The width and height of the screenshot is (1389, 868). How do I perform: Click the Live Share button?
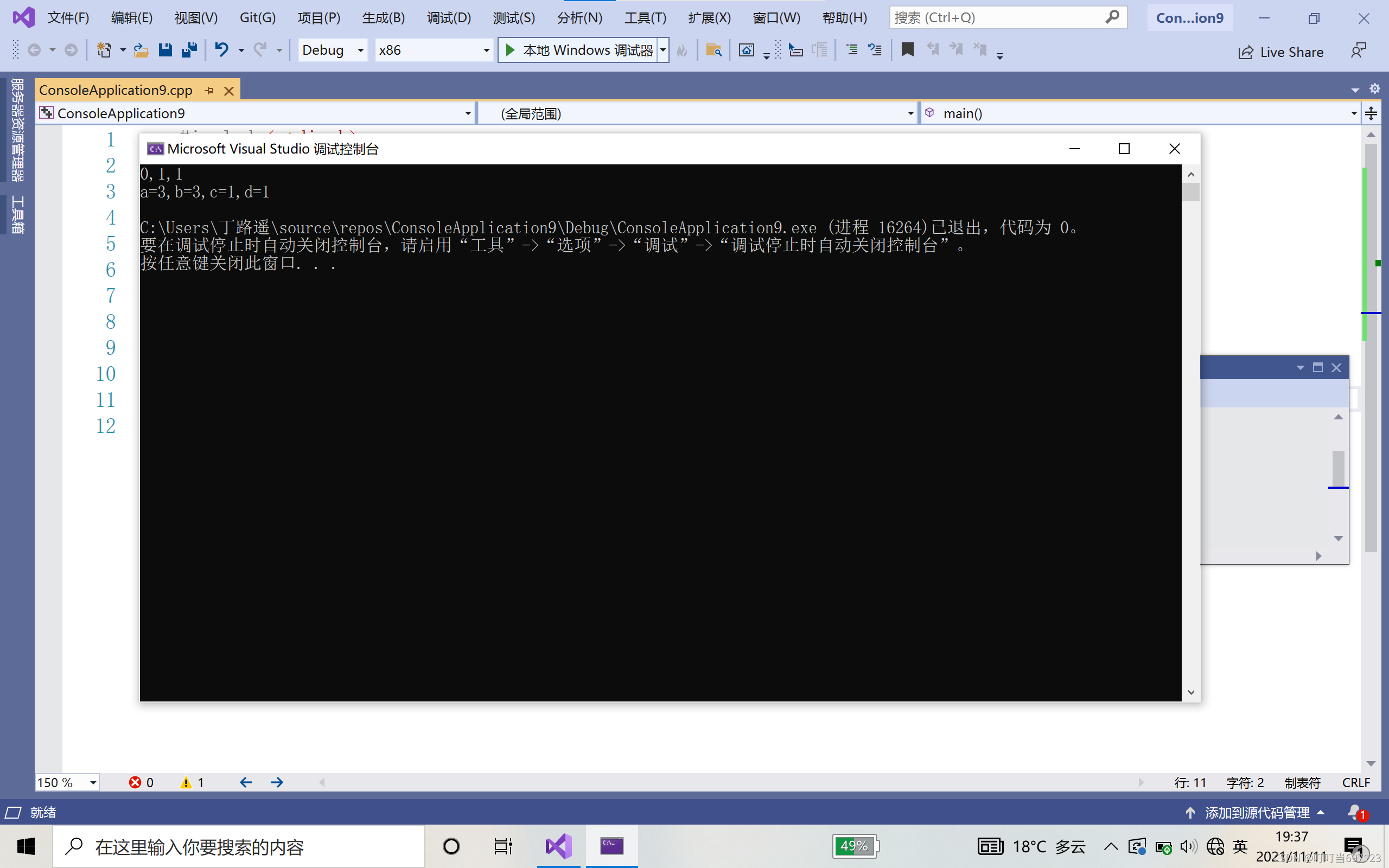[x=1281, y=52]
